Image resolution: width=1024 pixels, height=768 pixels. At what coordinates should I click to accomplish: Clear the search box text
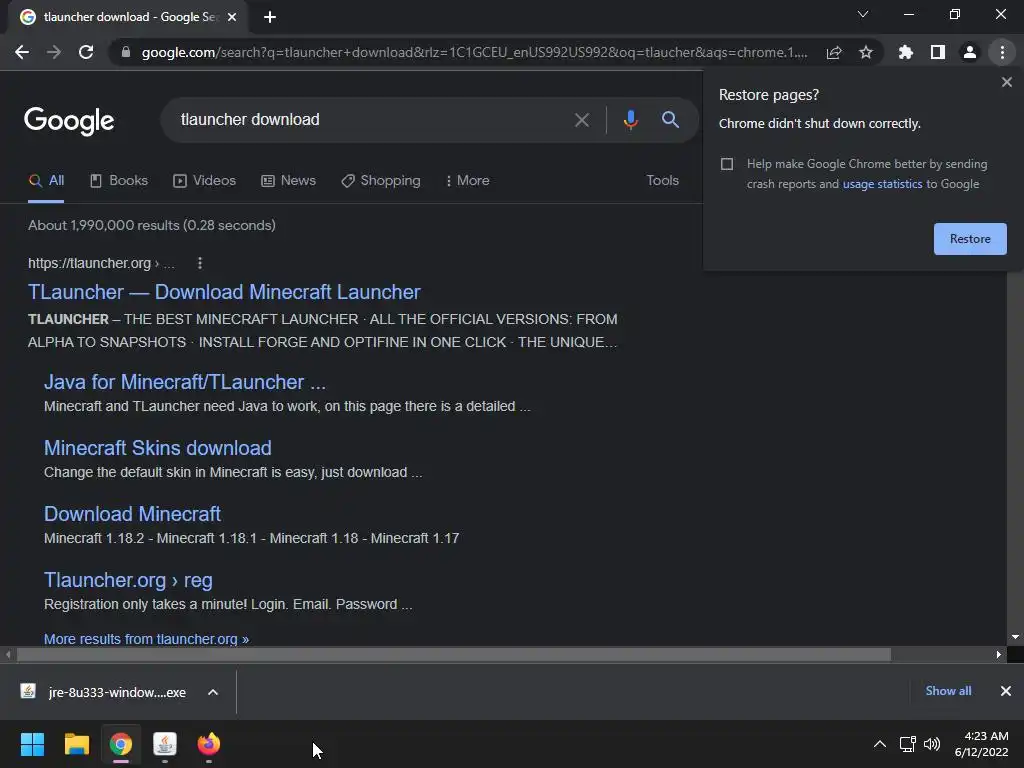(581, 120)
